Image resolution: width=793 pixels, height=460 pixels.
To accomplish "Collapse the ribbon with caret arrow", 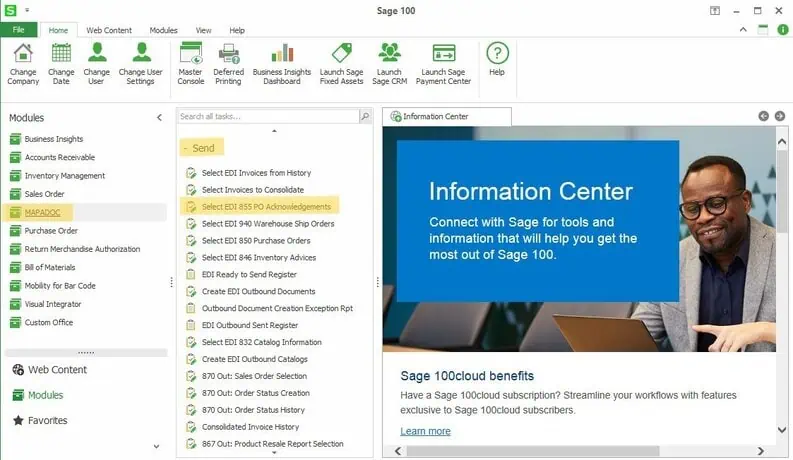I will [x=743, y=30].
